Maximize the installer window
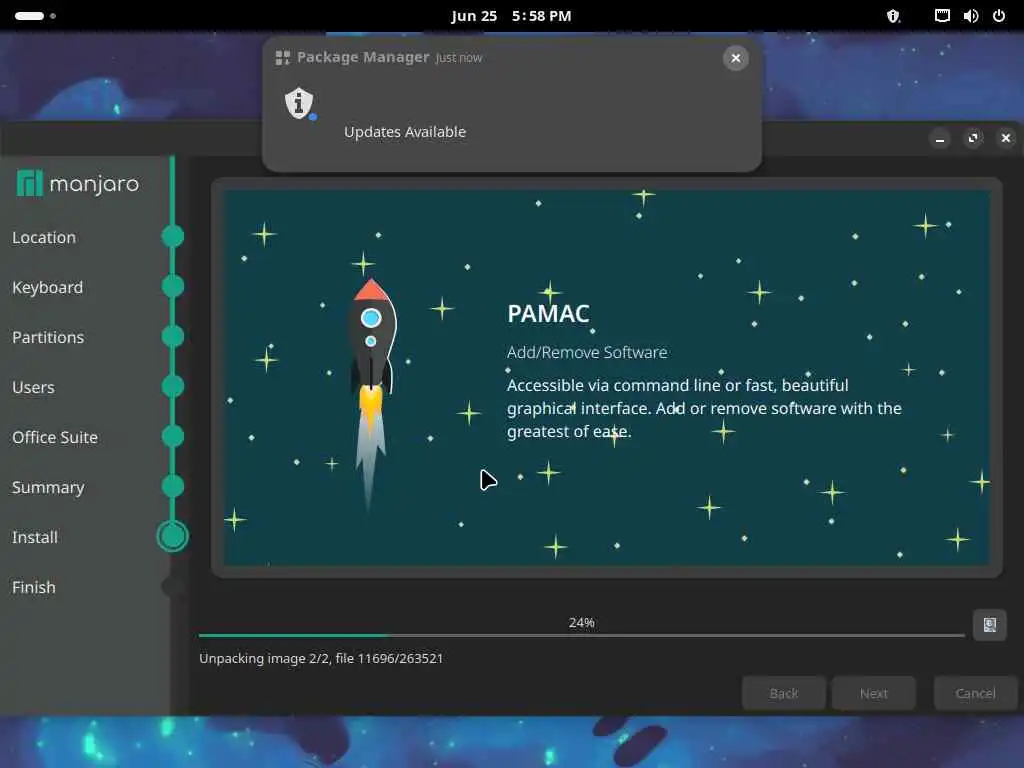The image size is (1024, 768). tap(973, 138)
